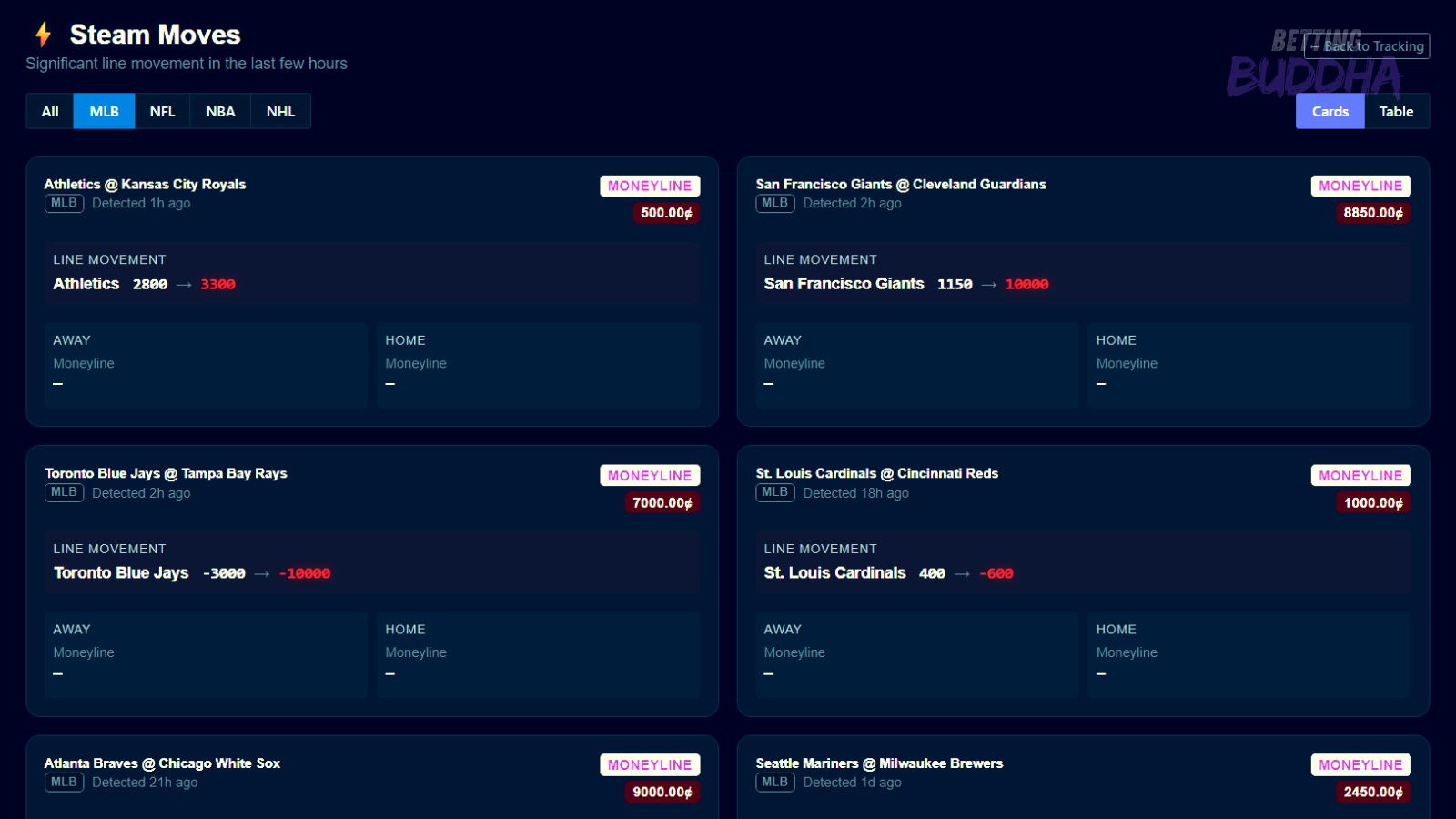Viewport: 1456px width, 819px height.
Task: Click the 8850.00¢ movement badge
Action: coord(1373,213)
